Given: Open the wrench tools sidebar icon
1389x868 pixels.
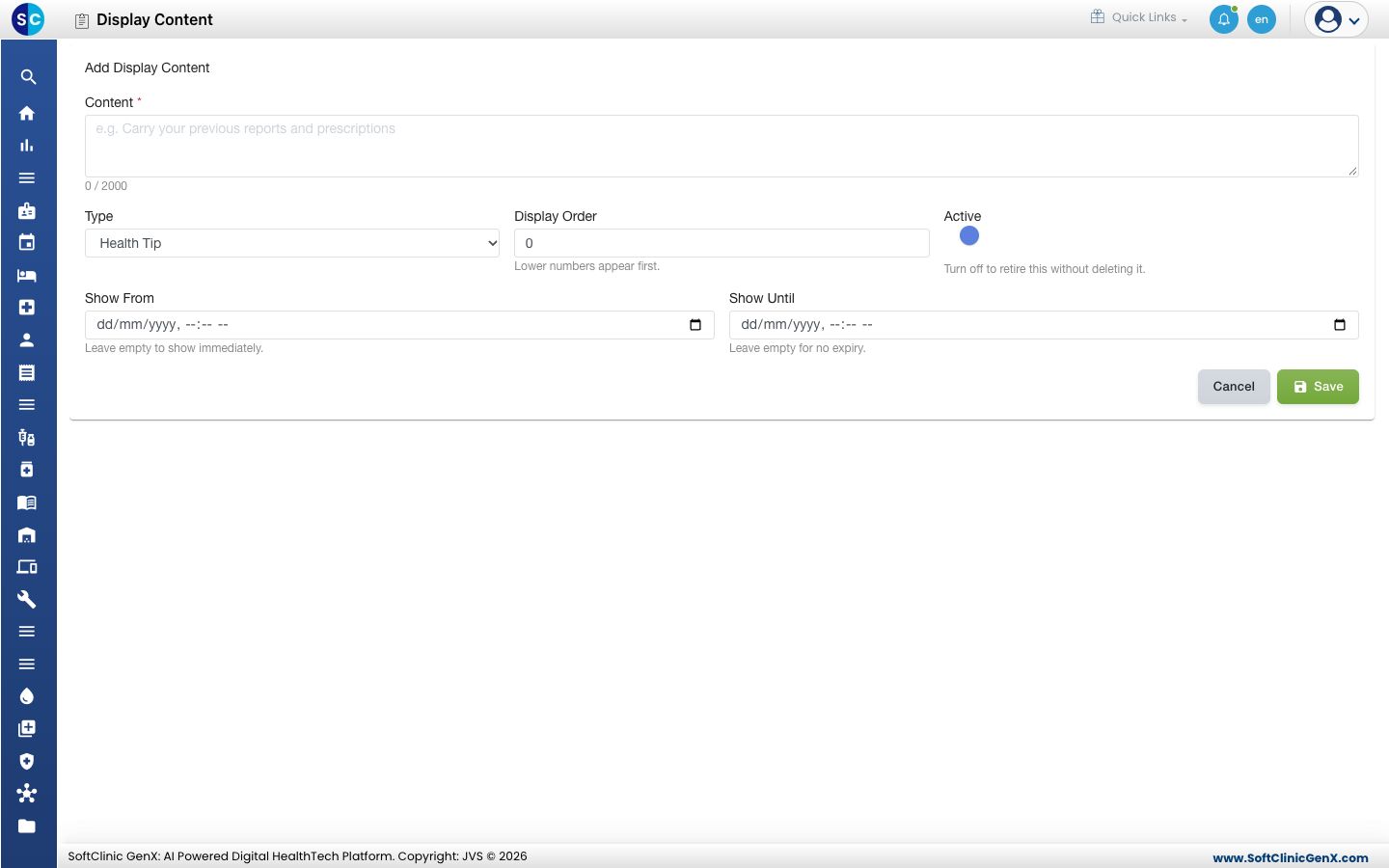Looking at the screenshot, I should pyautogui.click(x=27, y=599).
